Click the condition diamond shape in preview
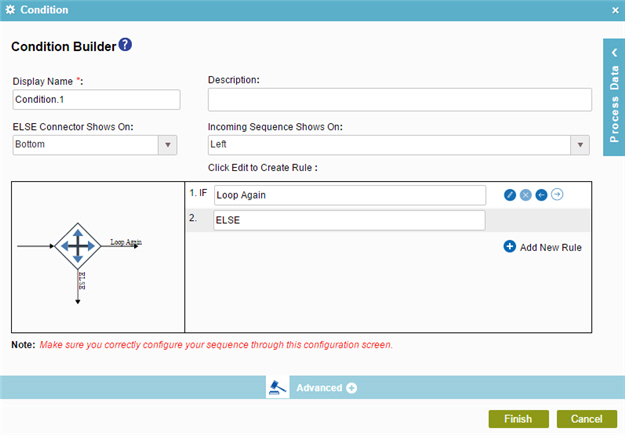The height and width of the screenshot is (435, 625). point(78,246)
